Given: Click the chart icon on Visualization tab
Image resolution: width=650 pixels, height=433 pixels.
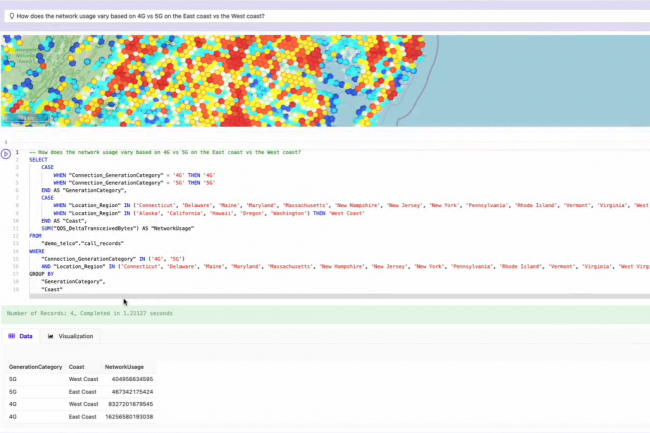Looking at the screenshot, I should 50,336.
